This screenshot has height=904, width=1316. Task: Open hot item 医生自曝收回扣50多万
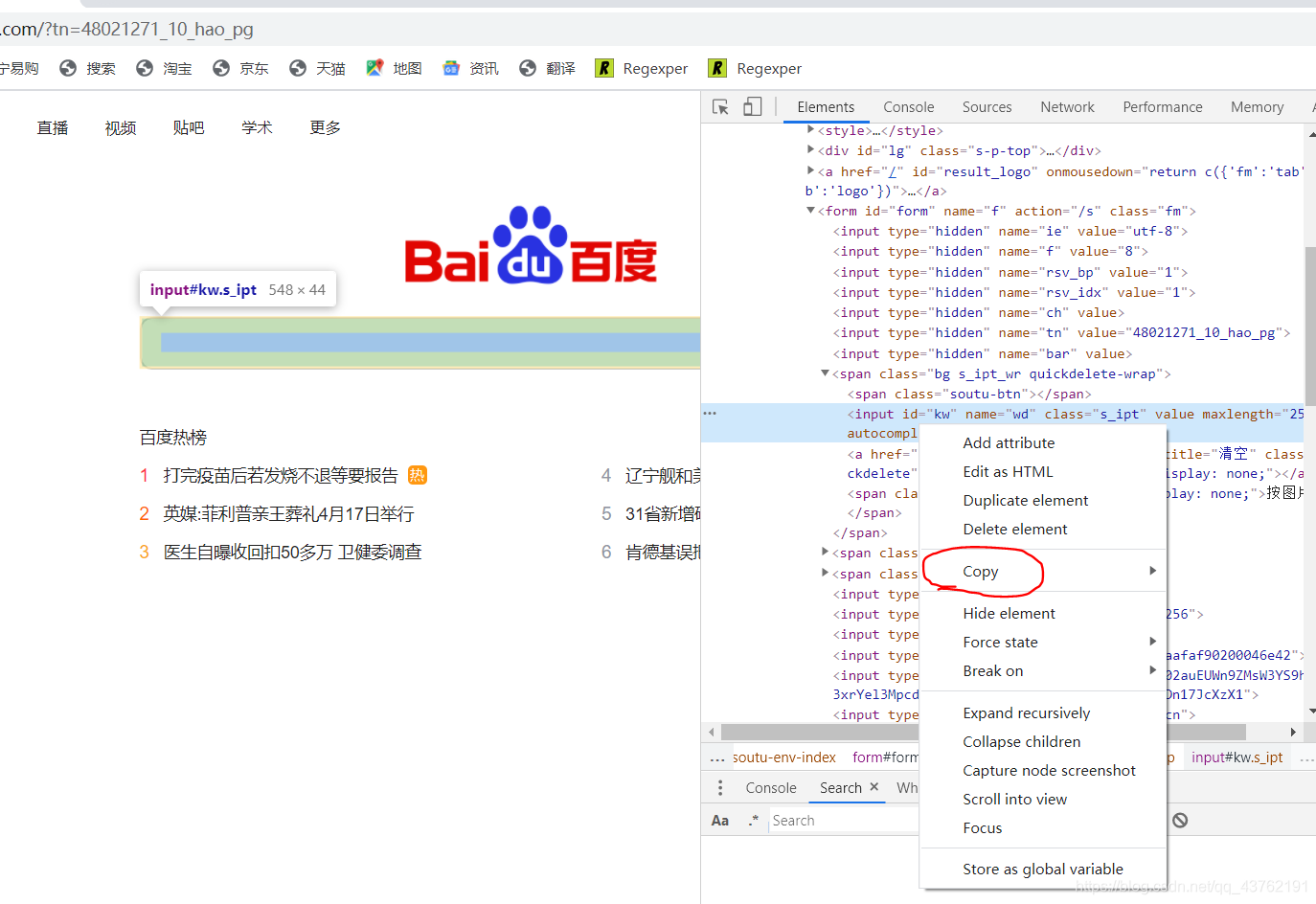(x=293, y=552)
